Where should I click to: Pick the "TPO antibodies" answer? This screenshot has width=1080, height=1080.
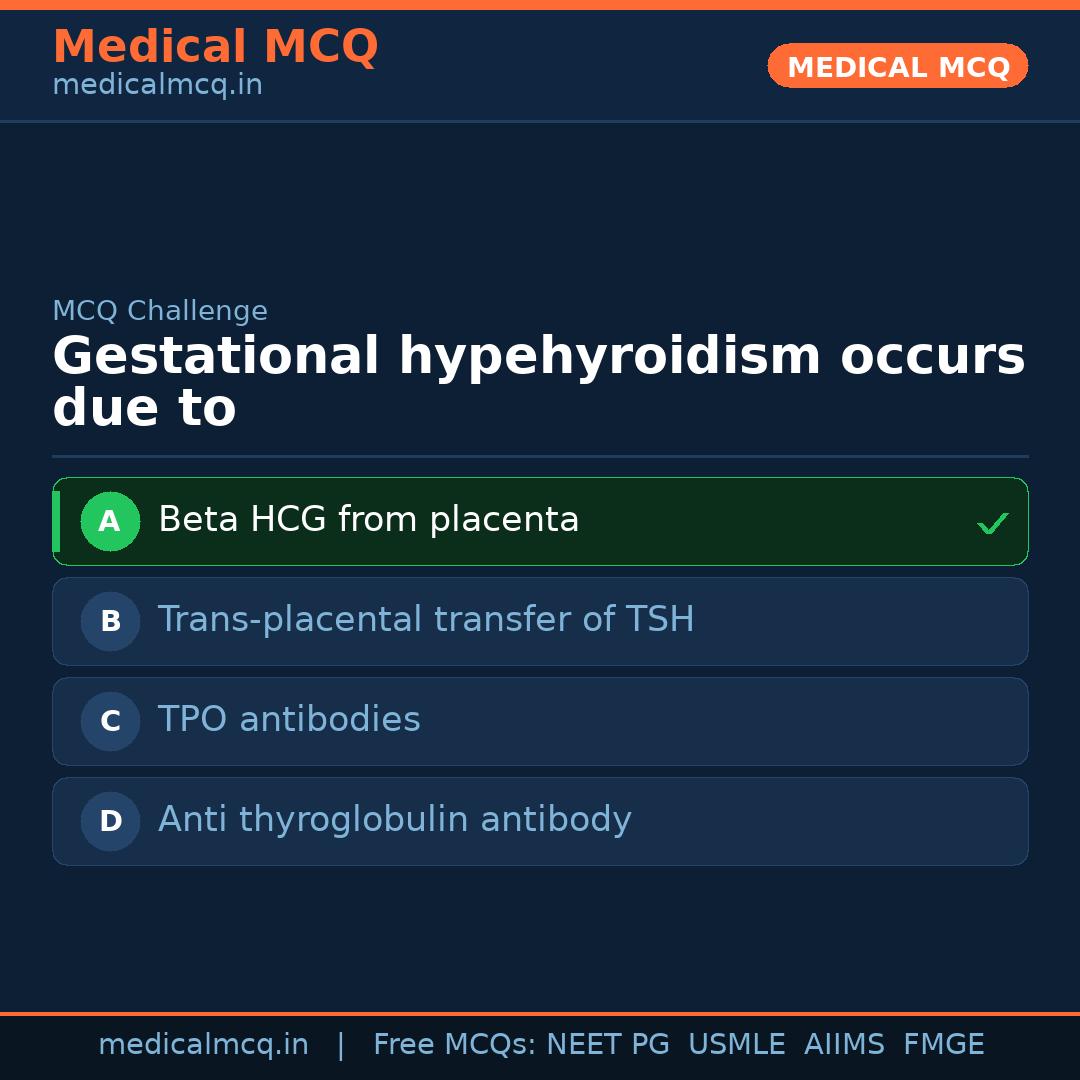pyautogui.click(x=289, y=720)
